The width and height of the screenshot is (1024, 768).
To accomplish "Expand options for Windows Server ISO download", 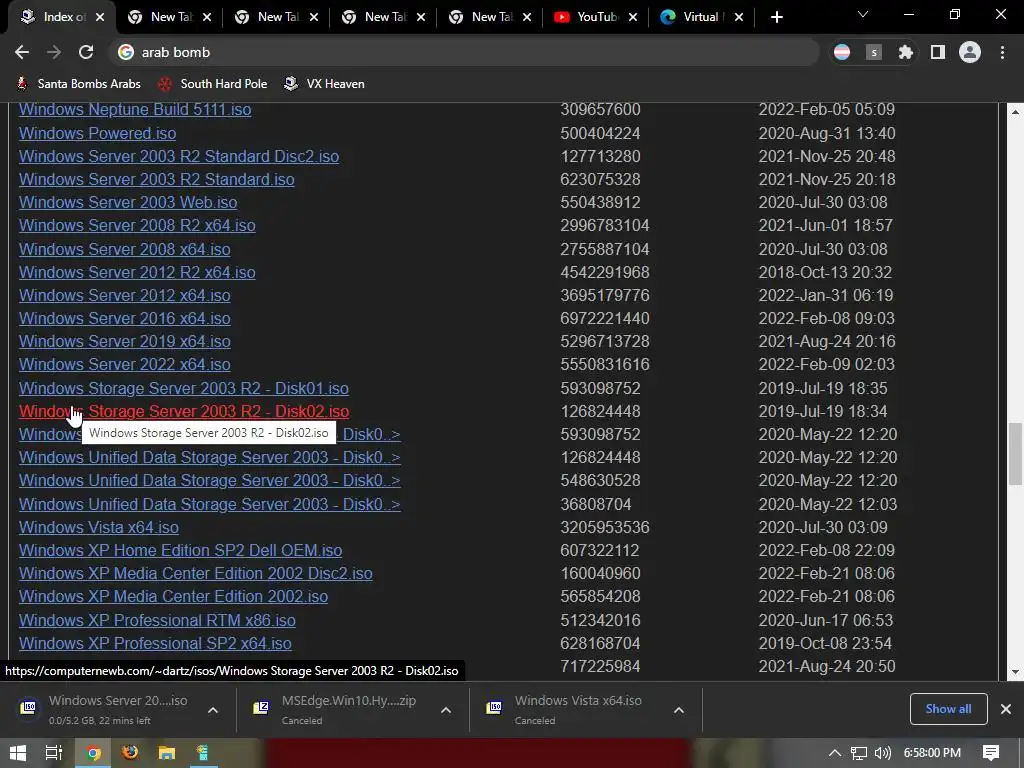I will [x=213, y=710].
